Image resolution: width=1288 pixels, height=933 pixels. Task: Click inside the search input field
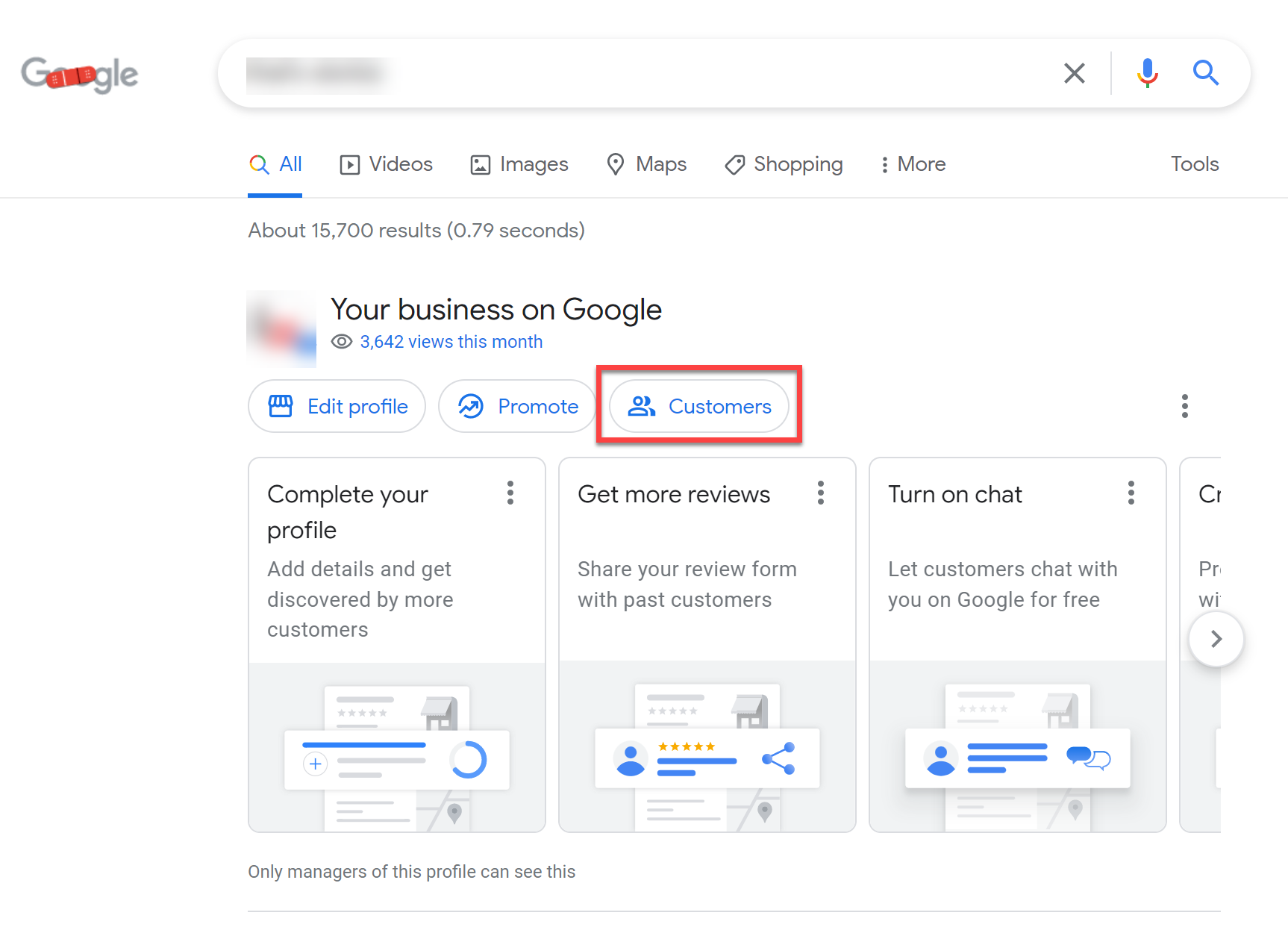click(597, 73)
